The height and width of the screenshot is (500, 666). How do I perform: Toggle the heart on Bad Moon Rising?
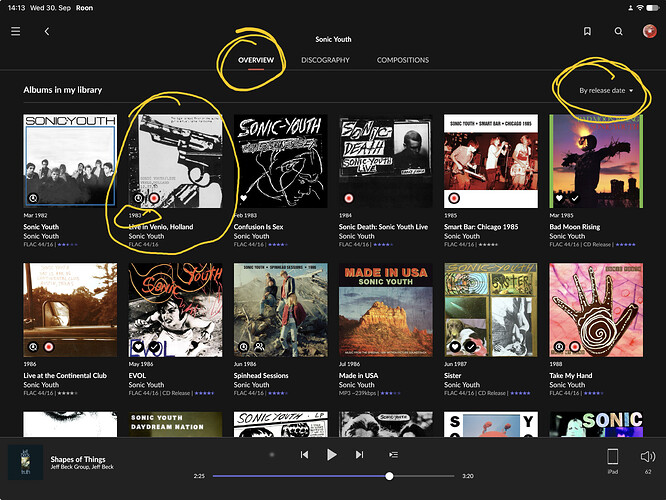[559, 198]
